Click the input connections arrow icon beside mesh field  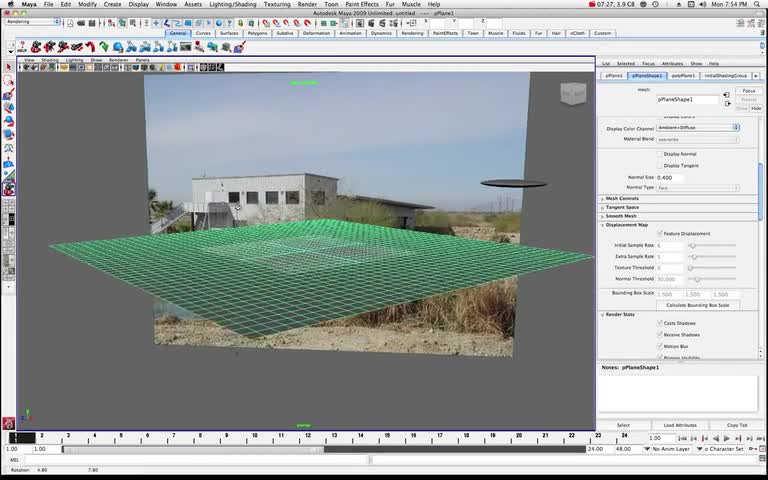pyautogui.click(x=726, y=95)
